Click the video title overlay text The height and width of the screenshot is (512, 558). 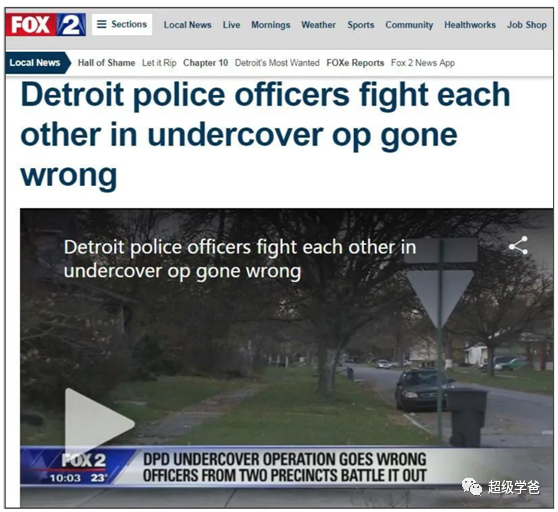tap(240, 259)
